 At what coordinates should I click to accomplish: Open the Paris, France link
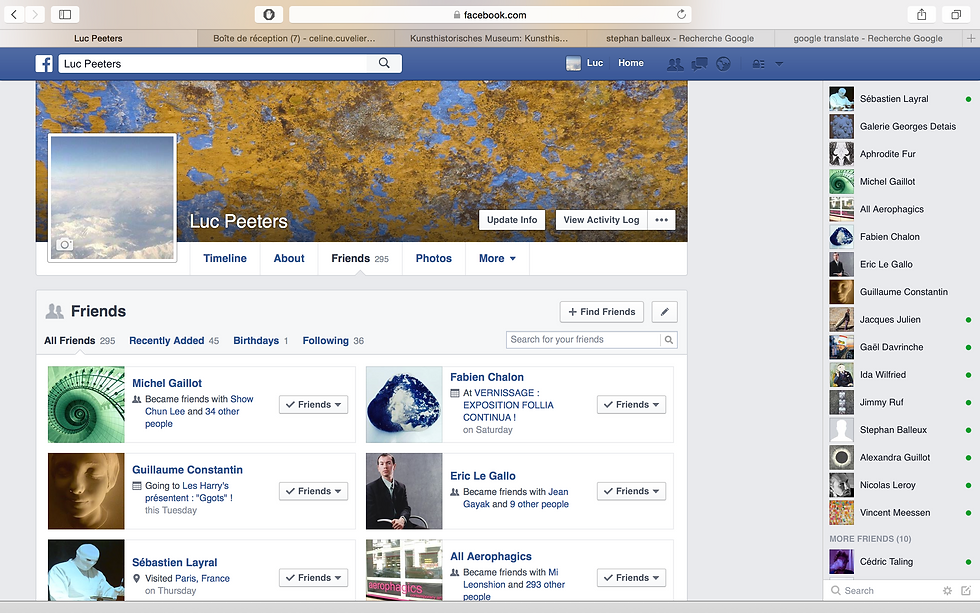(x=202, y=579)
